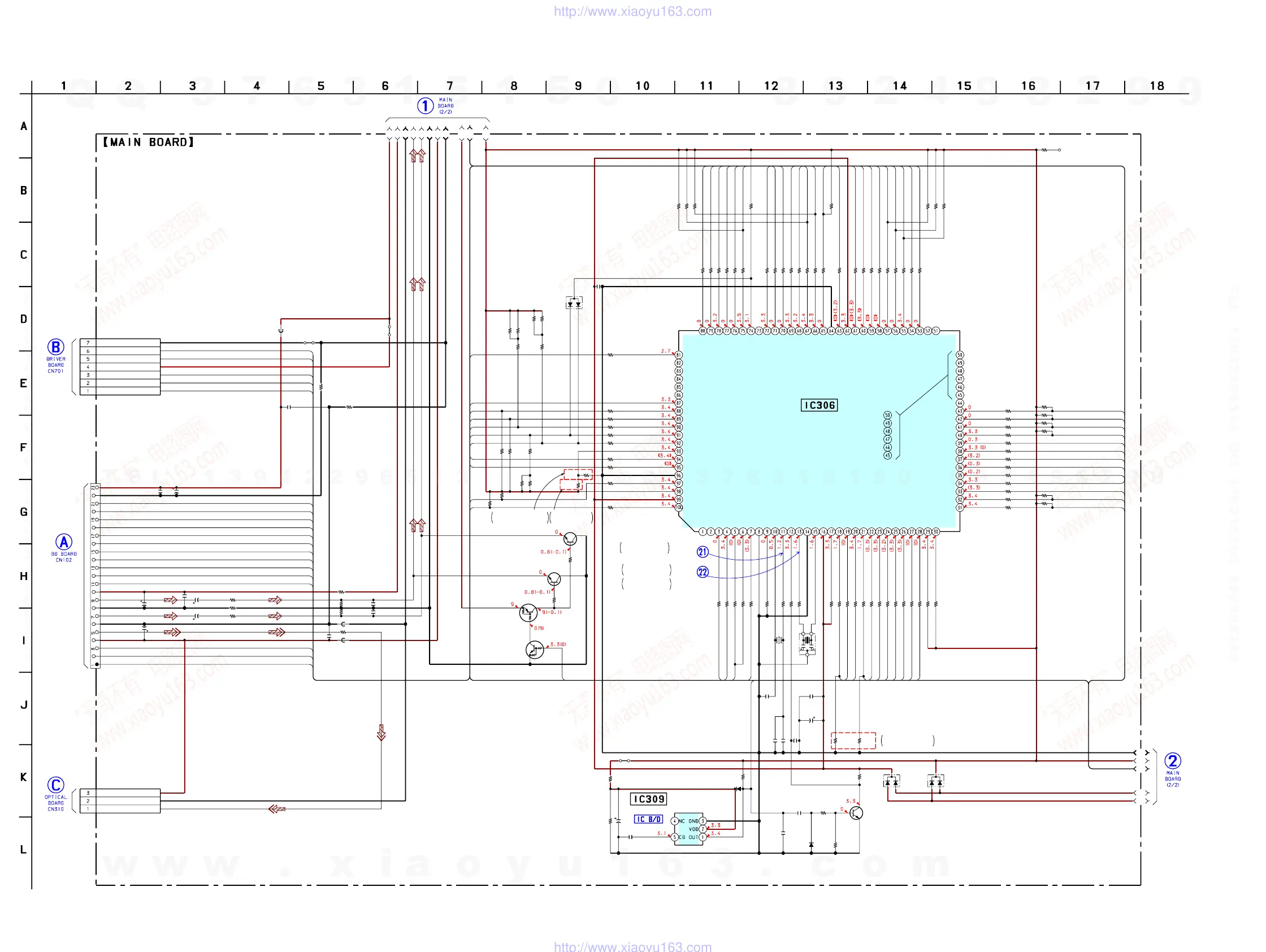Click the CN310 optical connector pin block
Screen dimensions: 1266x952
pos(120,801)
